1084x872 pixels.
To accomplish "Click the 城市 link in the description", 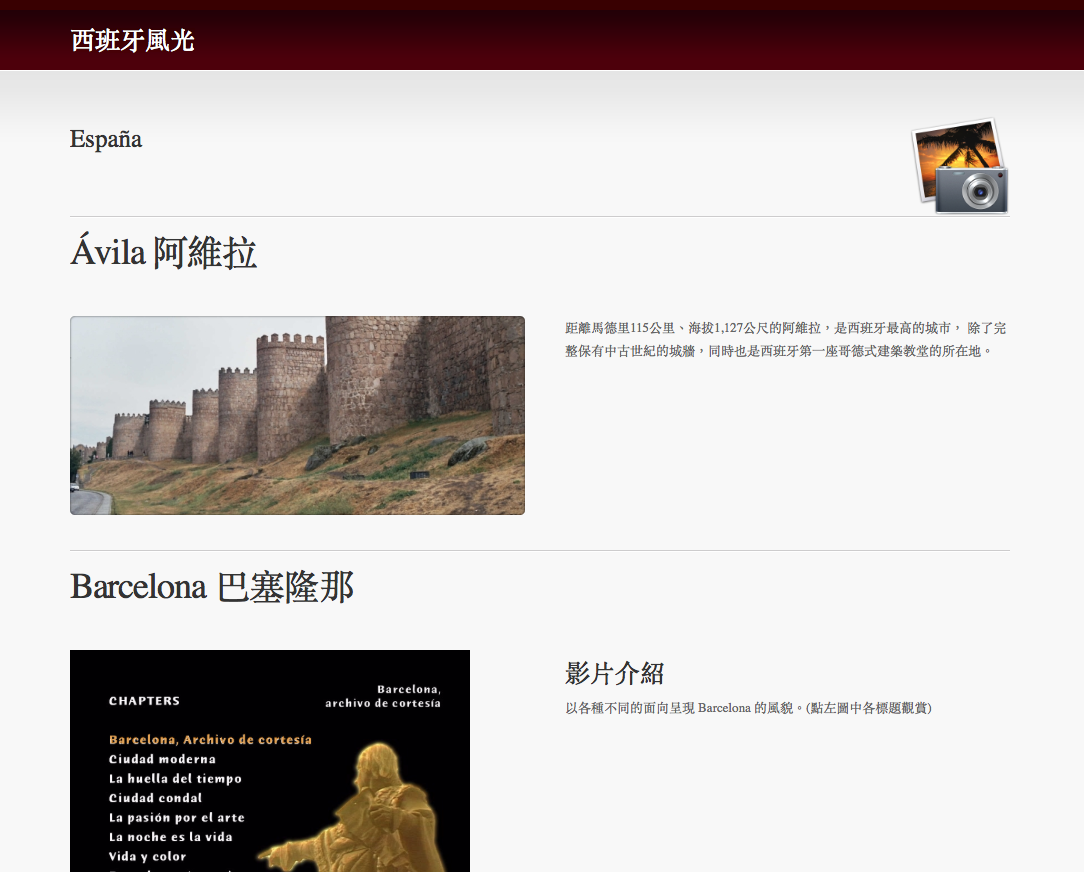I will (x=938, y=328).
